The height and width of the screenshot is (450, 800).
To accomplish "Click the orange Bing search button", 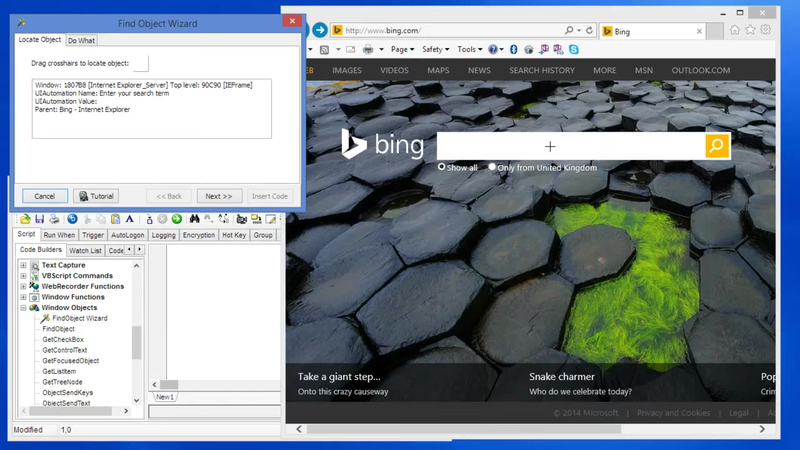I will (717, 146).
